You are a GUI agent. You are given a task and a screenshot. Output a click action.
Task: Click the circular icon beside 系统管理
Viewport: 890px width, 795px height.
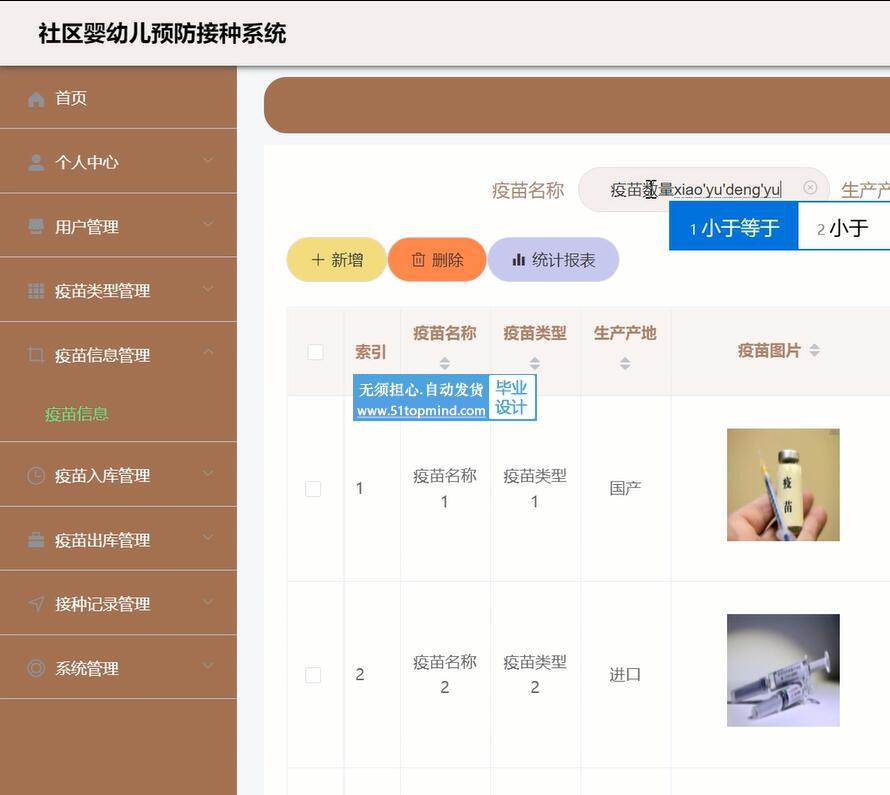[36, 668]
